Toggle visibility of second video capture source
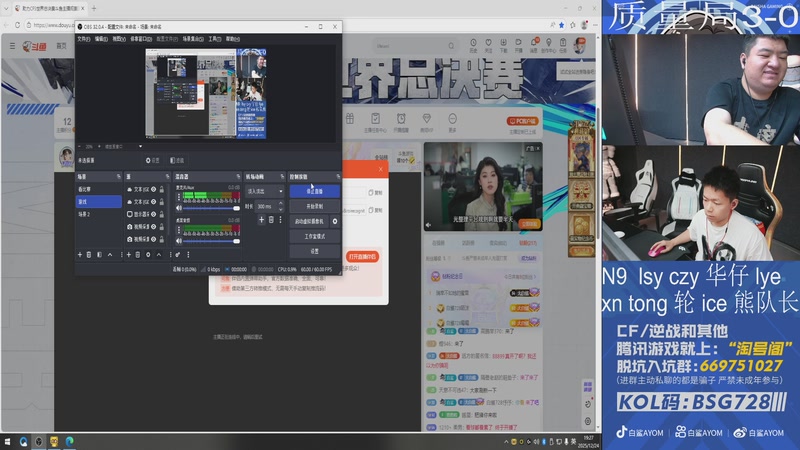This screenshot has height=450, width=800. pyautogui.click(x=154, y=239)
